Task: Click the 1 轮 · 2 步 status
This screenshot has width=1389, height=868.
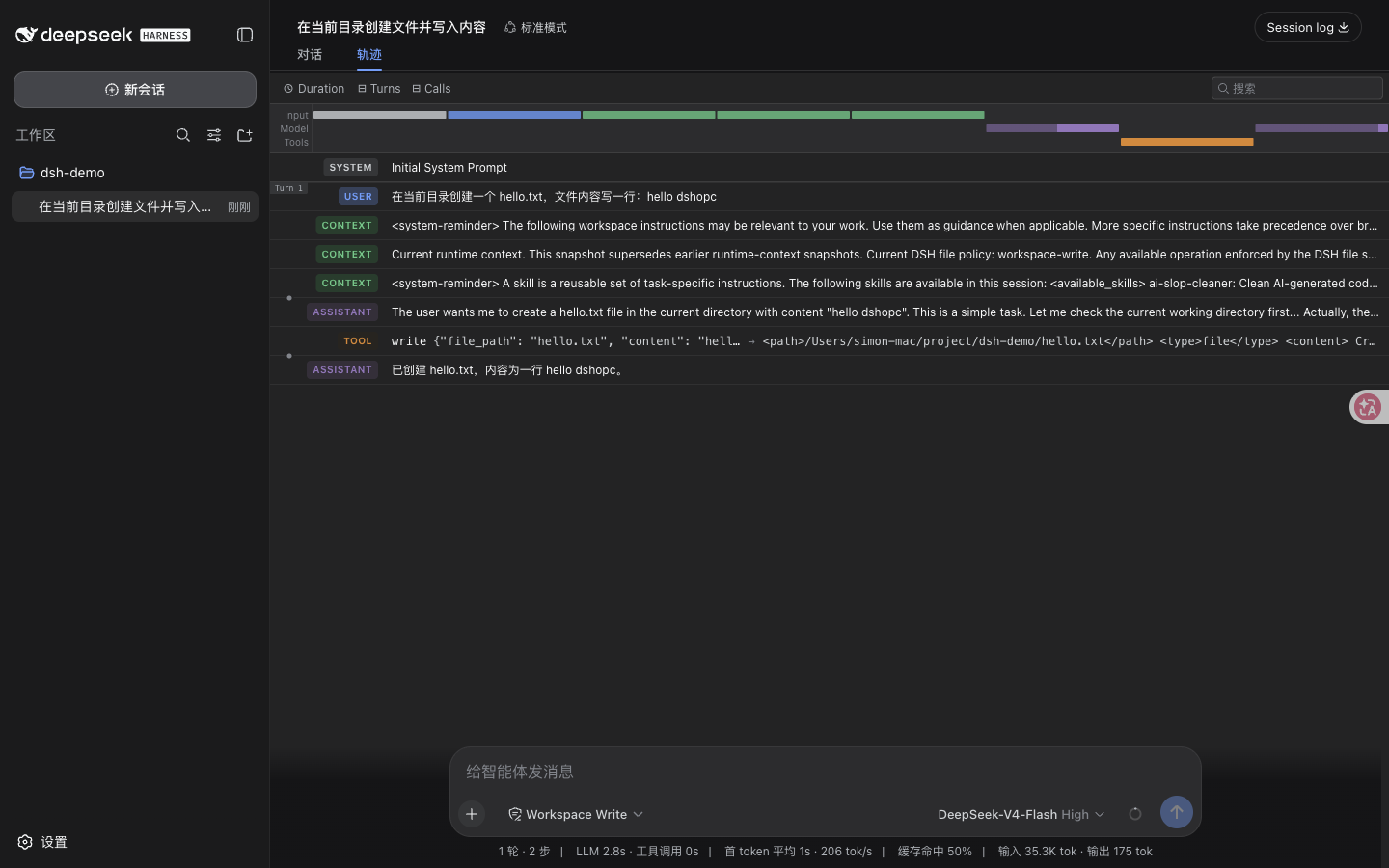Action: [x=524, y=852]
